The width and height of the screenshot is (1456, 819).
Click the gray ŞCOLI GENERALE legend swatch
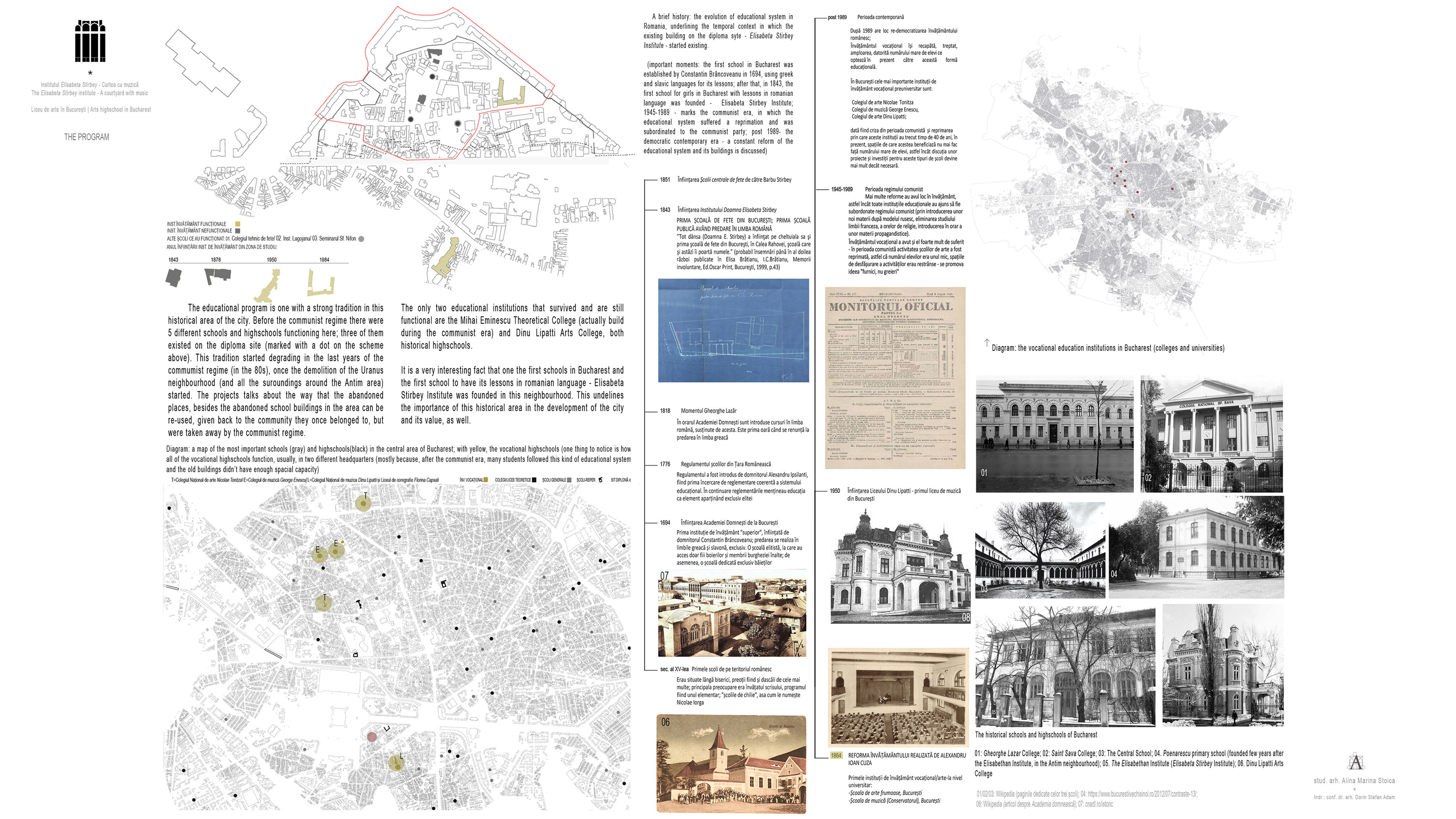click(569, 480)
